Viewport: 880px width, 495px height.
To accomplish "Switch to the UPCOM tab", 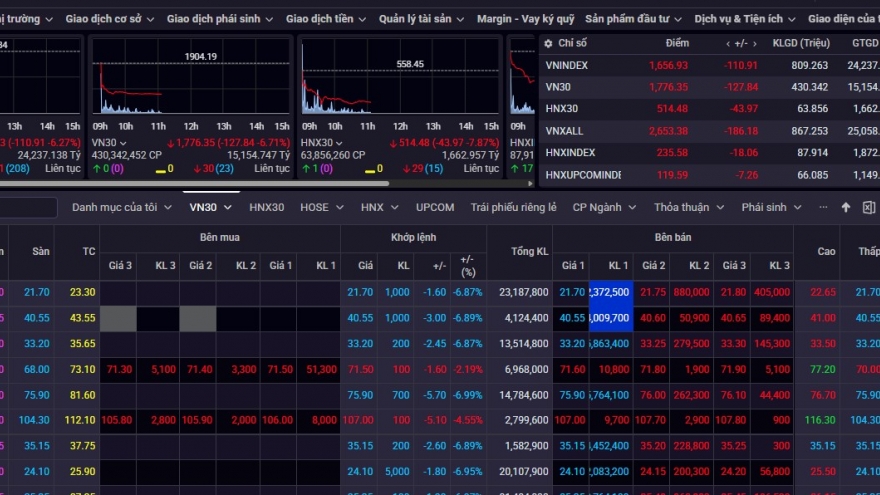I will tap(435, 207).
